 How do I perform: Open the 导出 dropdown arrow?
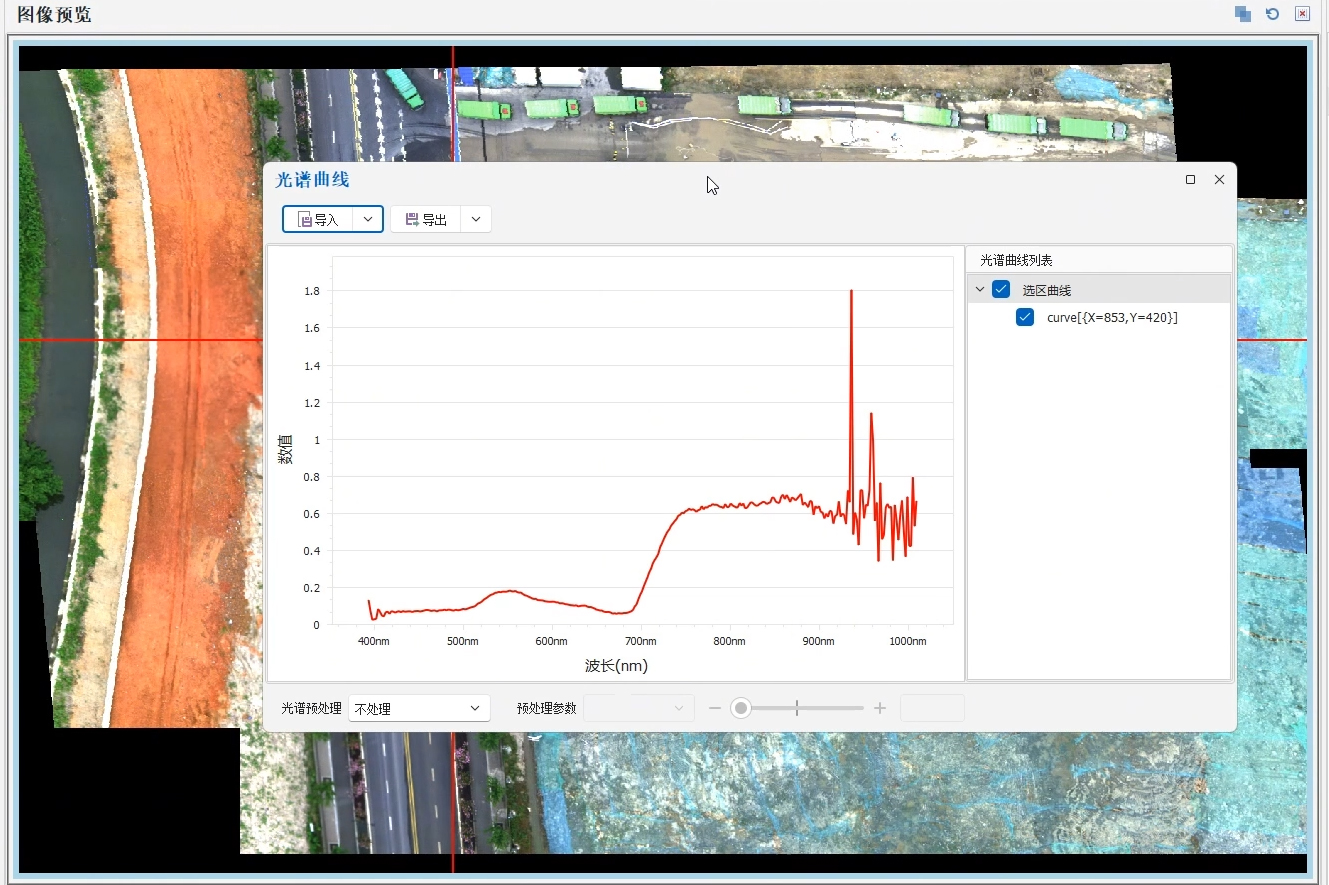coord(476,220)
